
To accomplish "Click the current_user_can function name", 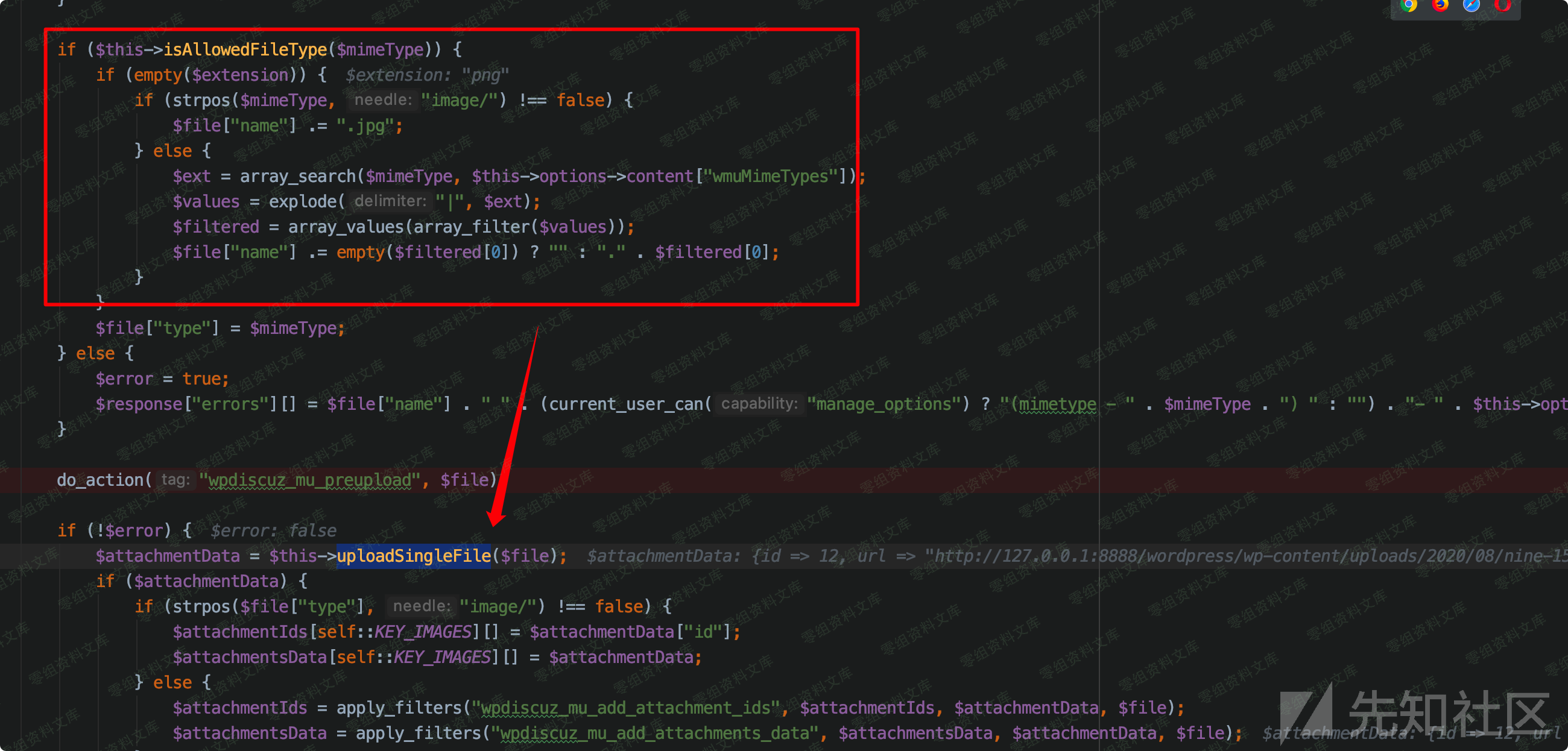I will point(626,403).
